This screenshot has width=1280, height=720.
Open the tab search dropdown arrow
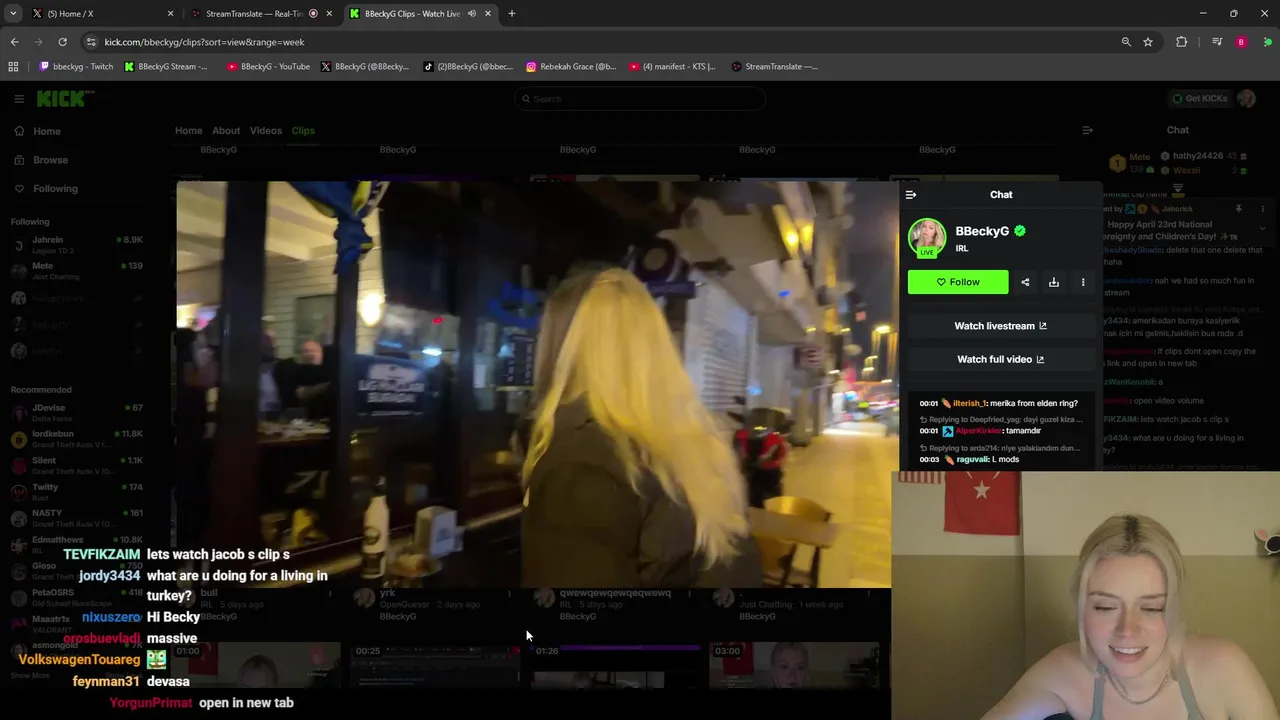point(13,13)
